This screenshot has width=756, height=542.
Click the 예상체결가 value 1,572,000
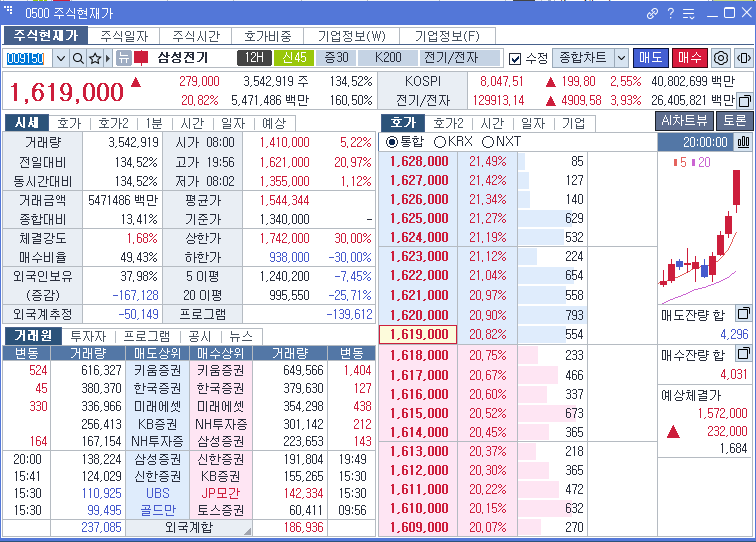(722, 413)
